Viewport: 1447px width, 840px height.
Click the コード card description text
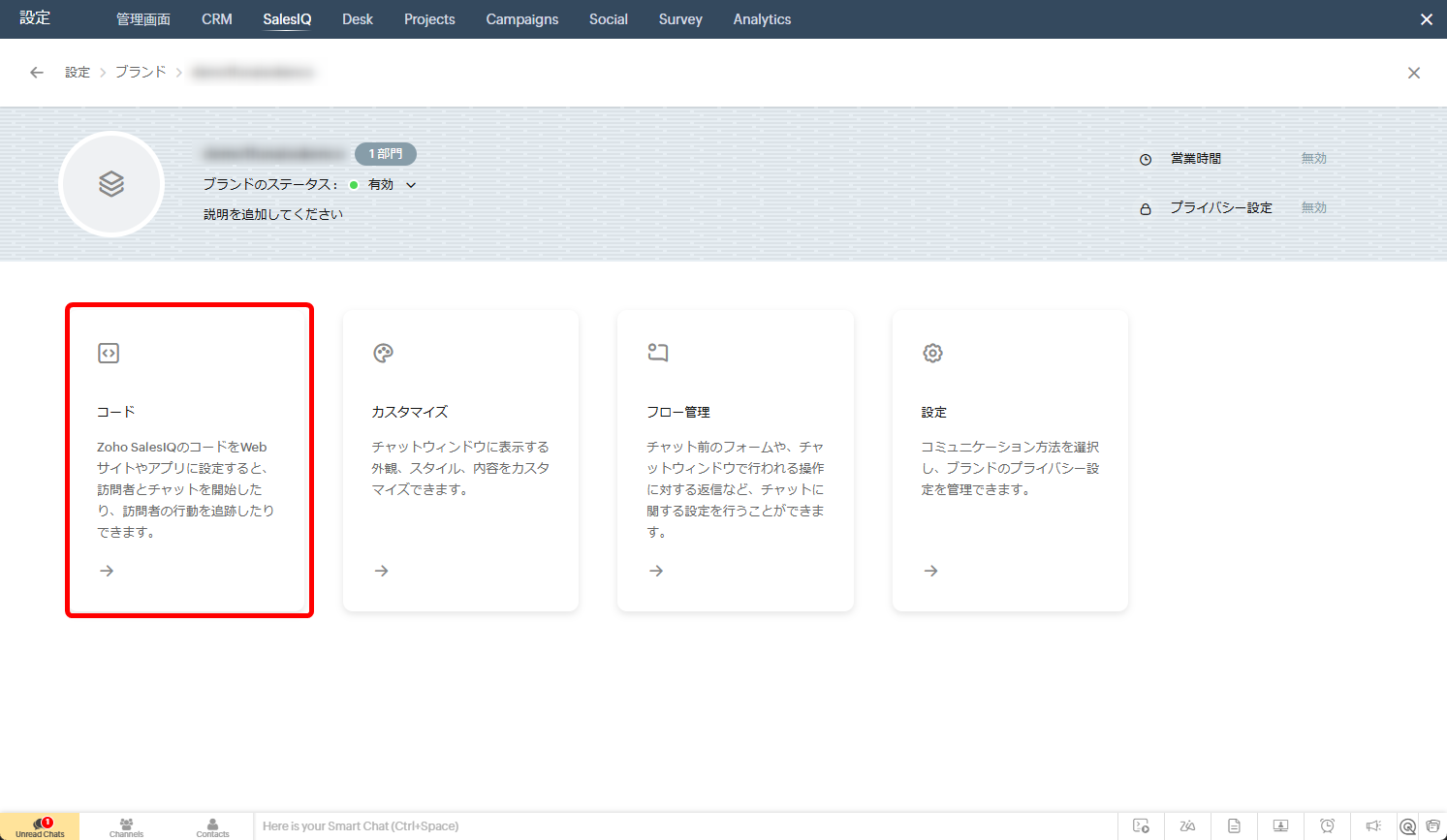[x=186, y=489]
